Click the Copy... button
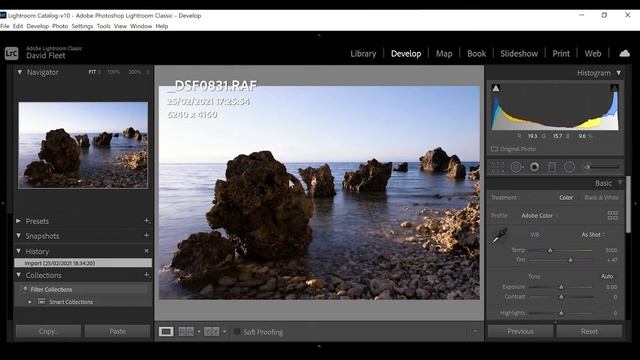 point(49,331)
